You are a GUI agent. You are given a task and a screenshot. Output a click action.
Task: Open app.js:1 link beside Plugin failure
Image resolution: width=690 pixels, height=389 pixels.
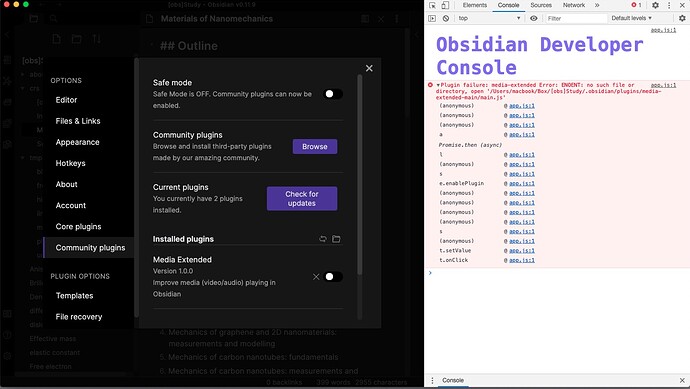click(664, 85)
